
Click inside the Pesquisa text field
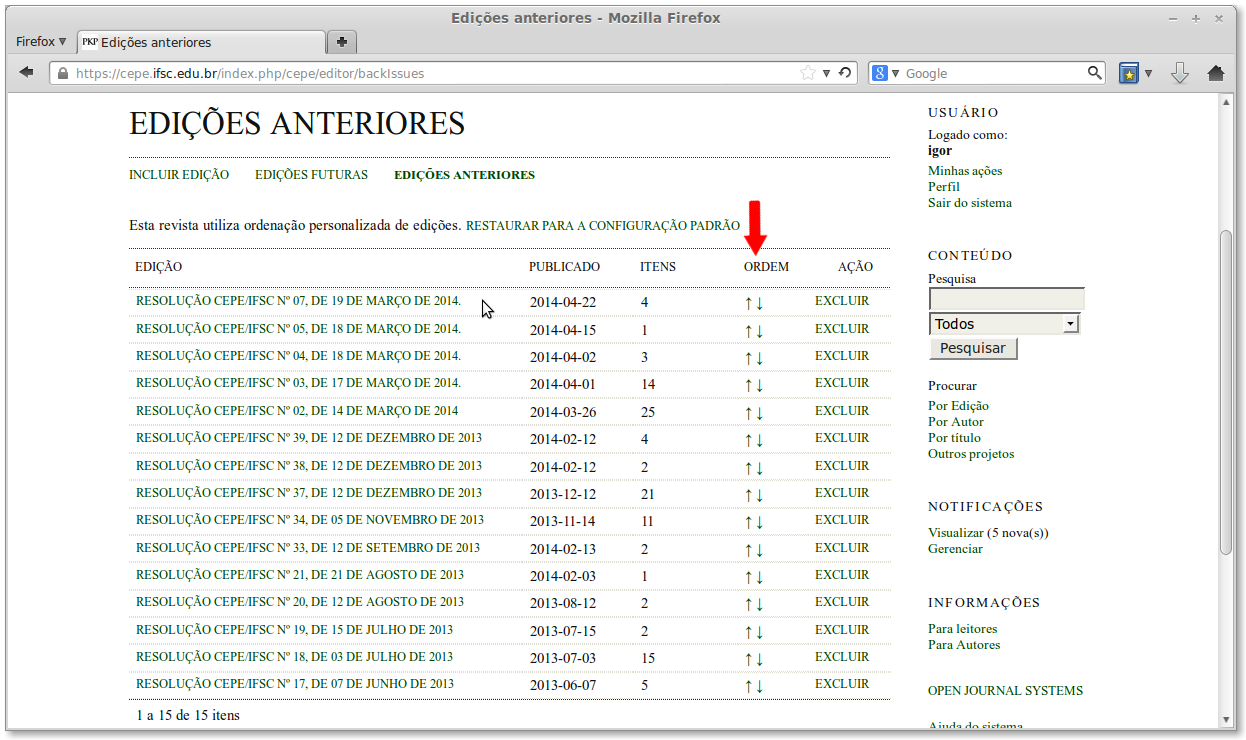pyautogui.click(x=1005, y=299)
